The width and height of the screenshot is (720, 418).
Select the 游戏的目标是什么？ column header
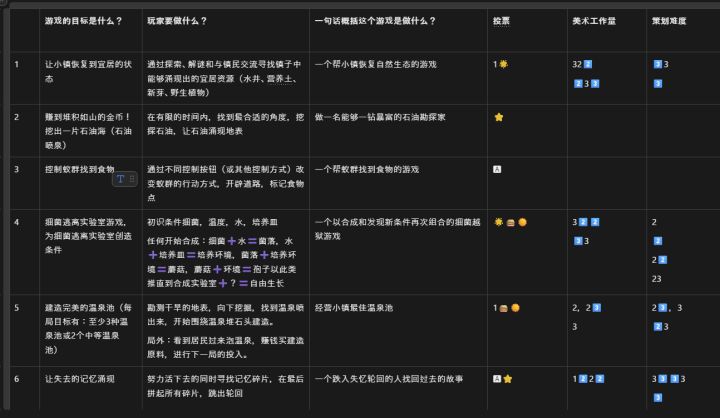(83, 21)
